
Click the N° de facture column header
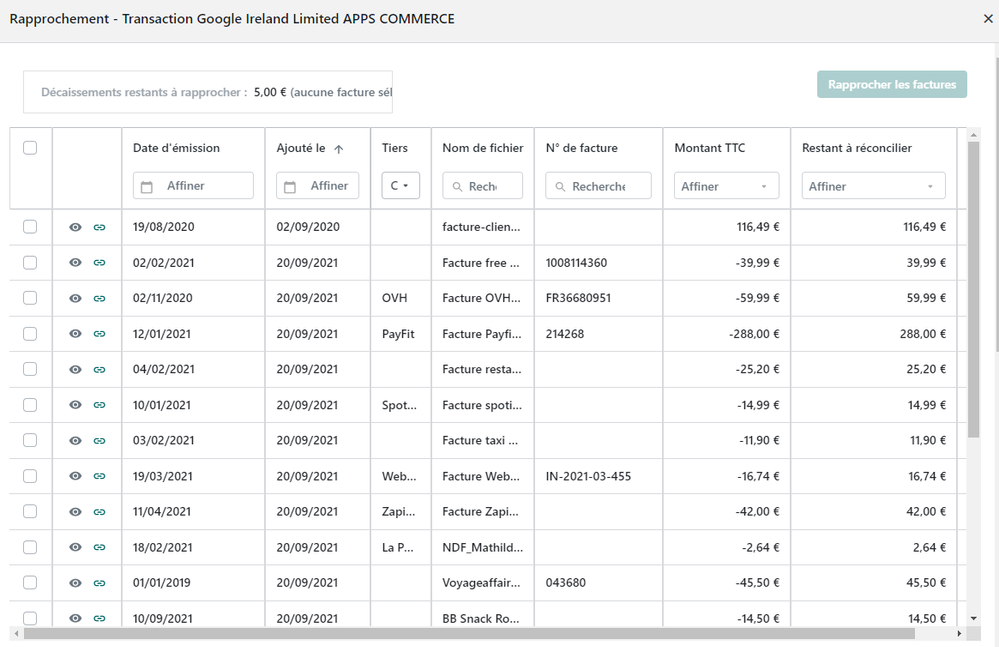click(581, 148)
